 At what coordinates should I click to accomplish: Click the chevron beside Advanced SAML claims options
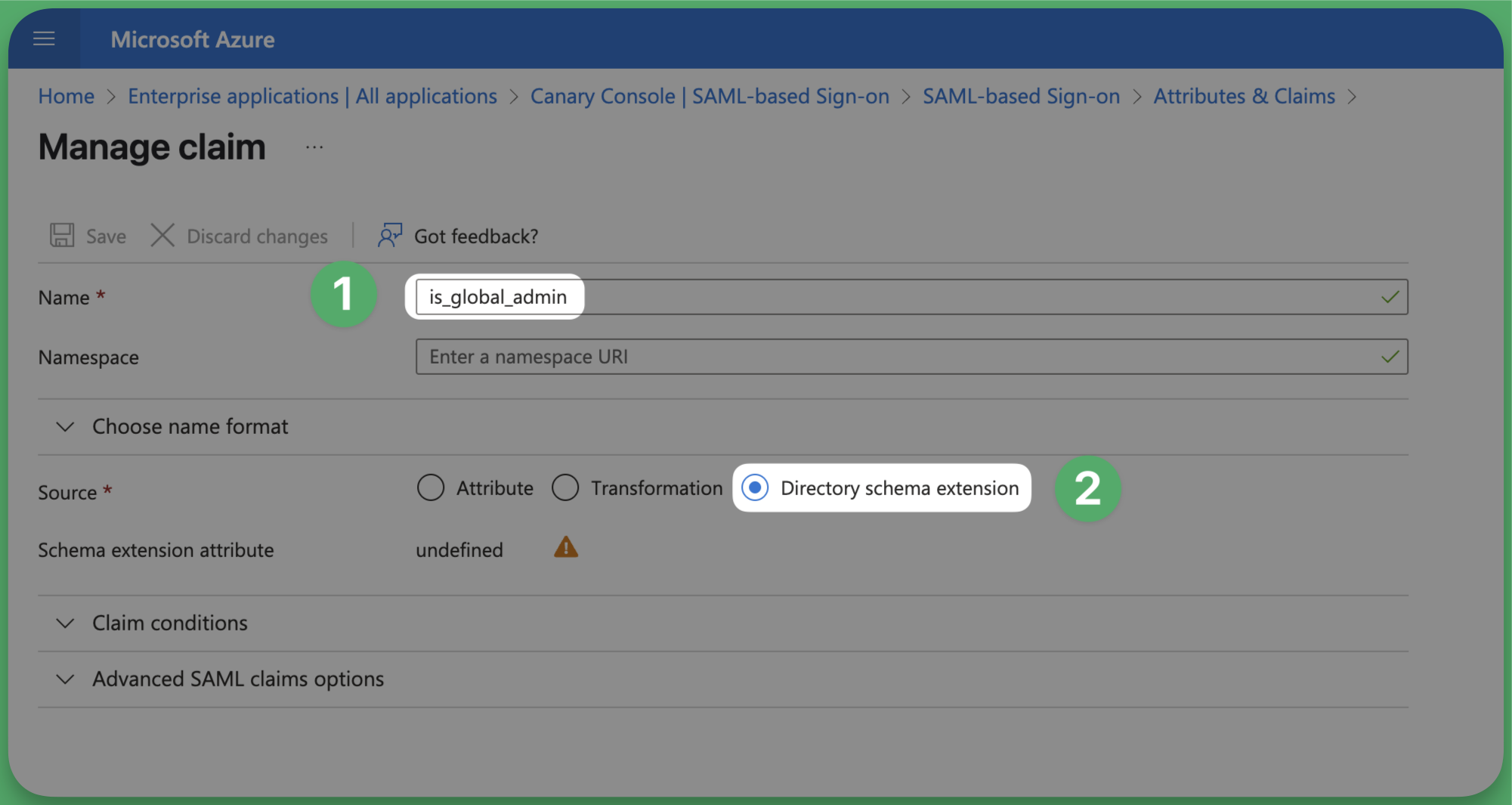pyautogui.click(x=66, y=680)
